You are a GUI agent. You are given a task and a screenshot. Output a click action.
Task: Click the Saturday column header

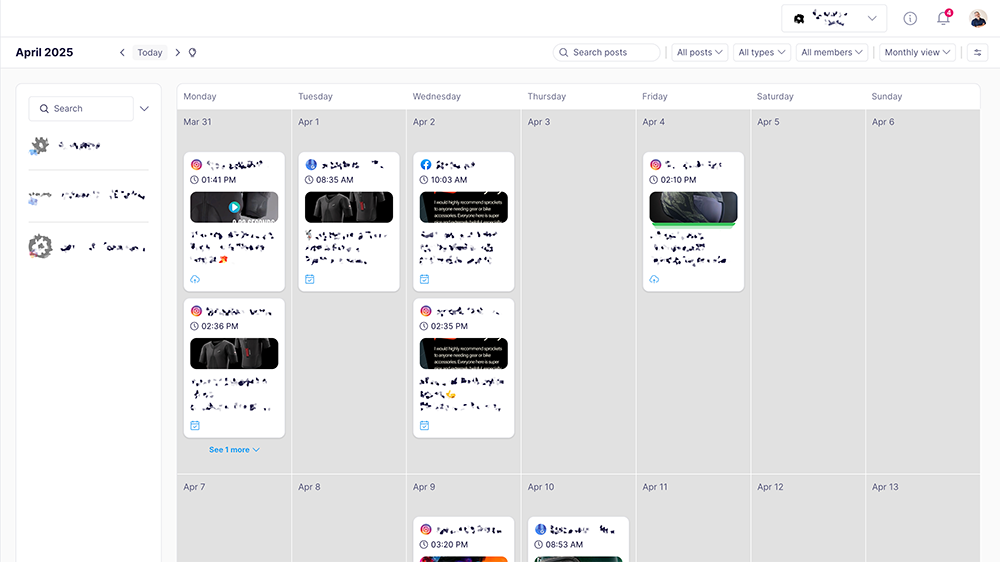pyautogui.click(x=775, y=96)
